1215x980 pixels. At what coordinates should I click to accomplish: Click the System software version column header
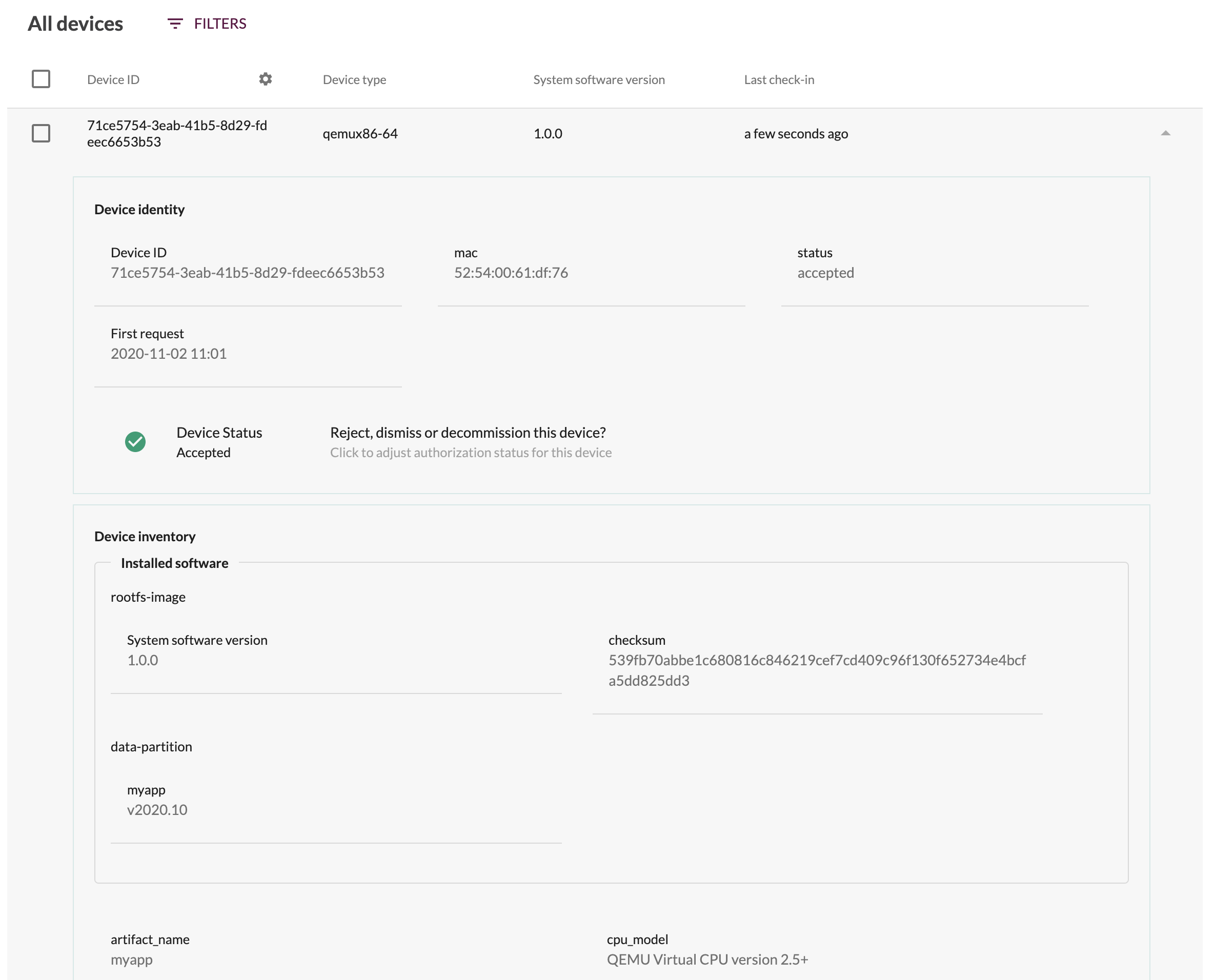click(x=598, y=79)
